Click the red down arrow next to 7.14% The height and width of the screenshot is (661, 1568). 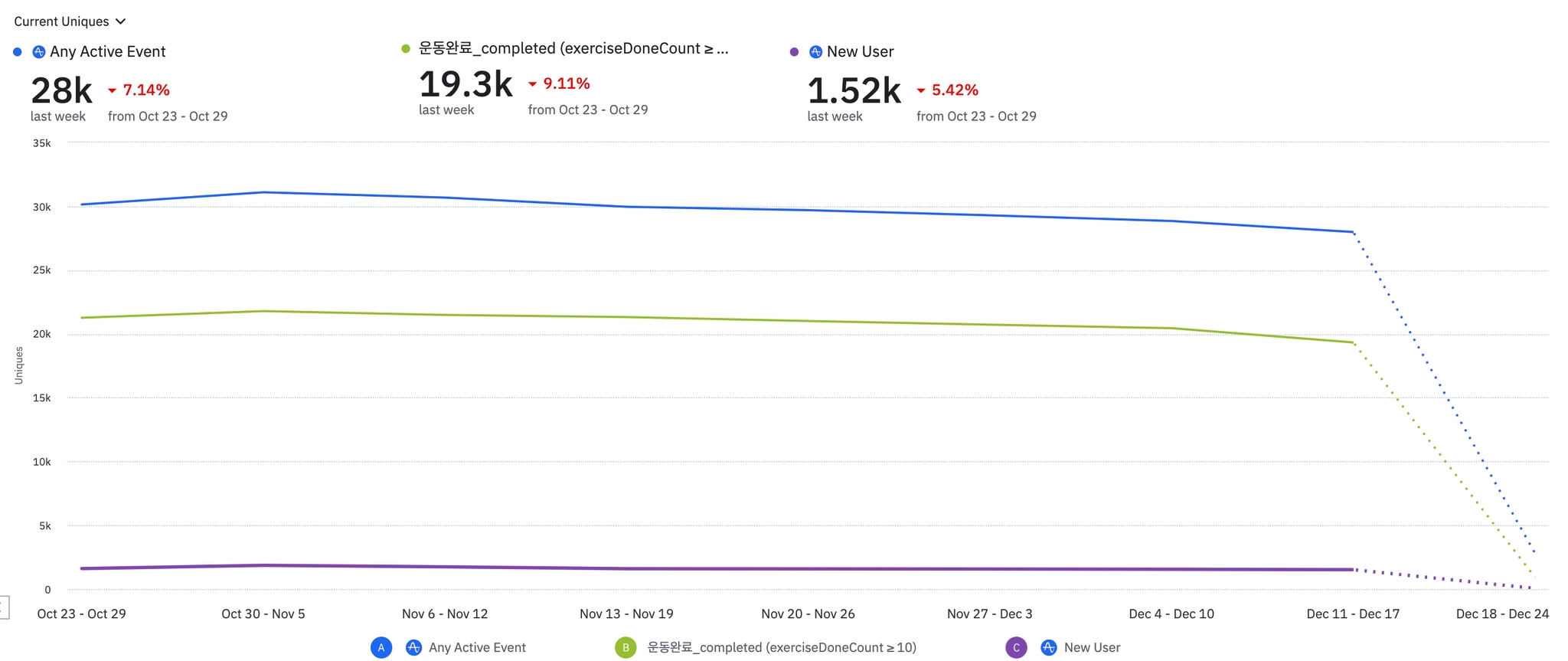pos(113,90)
